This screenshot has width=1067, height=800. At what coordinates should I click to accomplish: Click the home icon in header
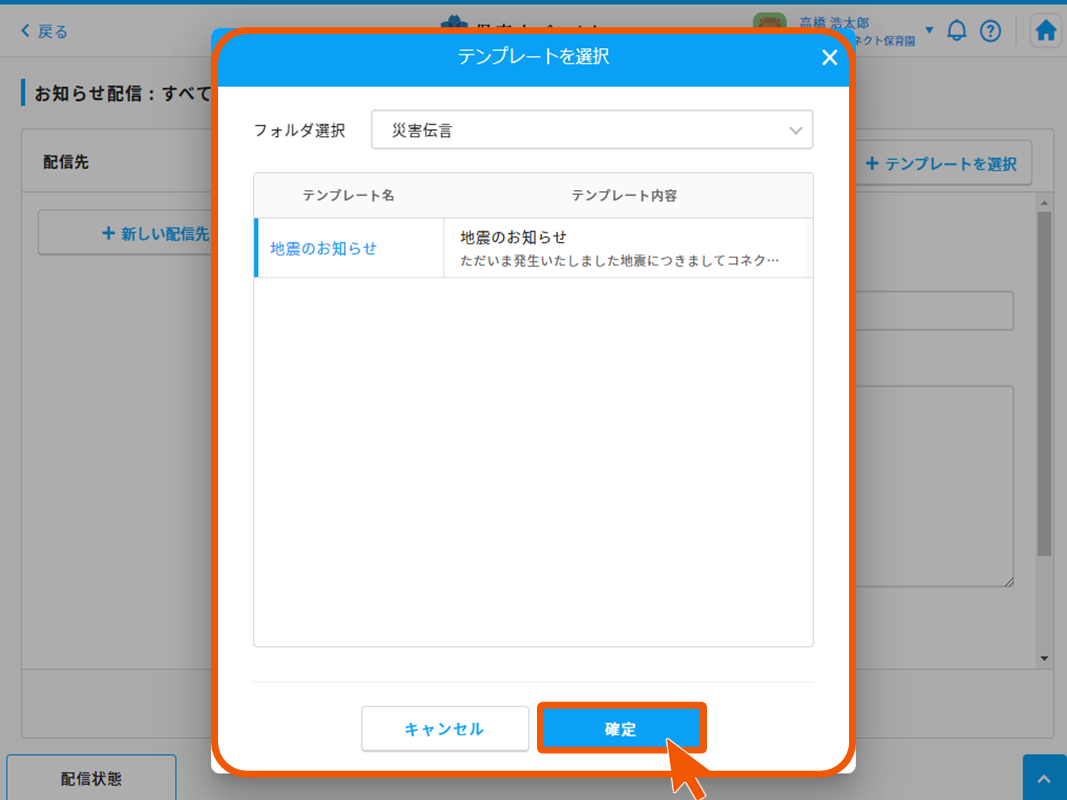[1046, 31]
